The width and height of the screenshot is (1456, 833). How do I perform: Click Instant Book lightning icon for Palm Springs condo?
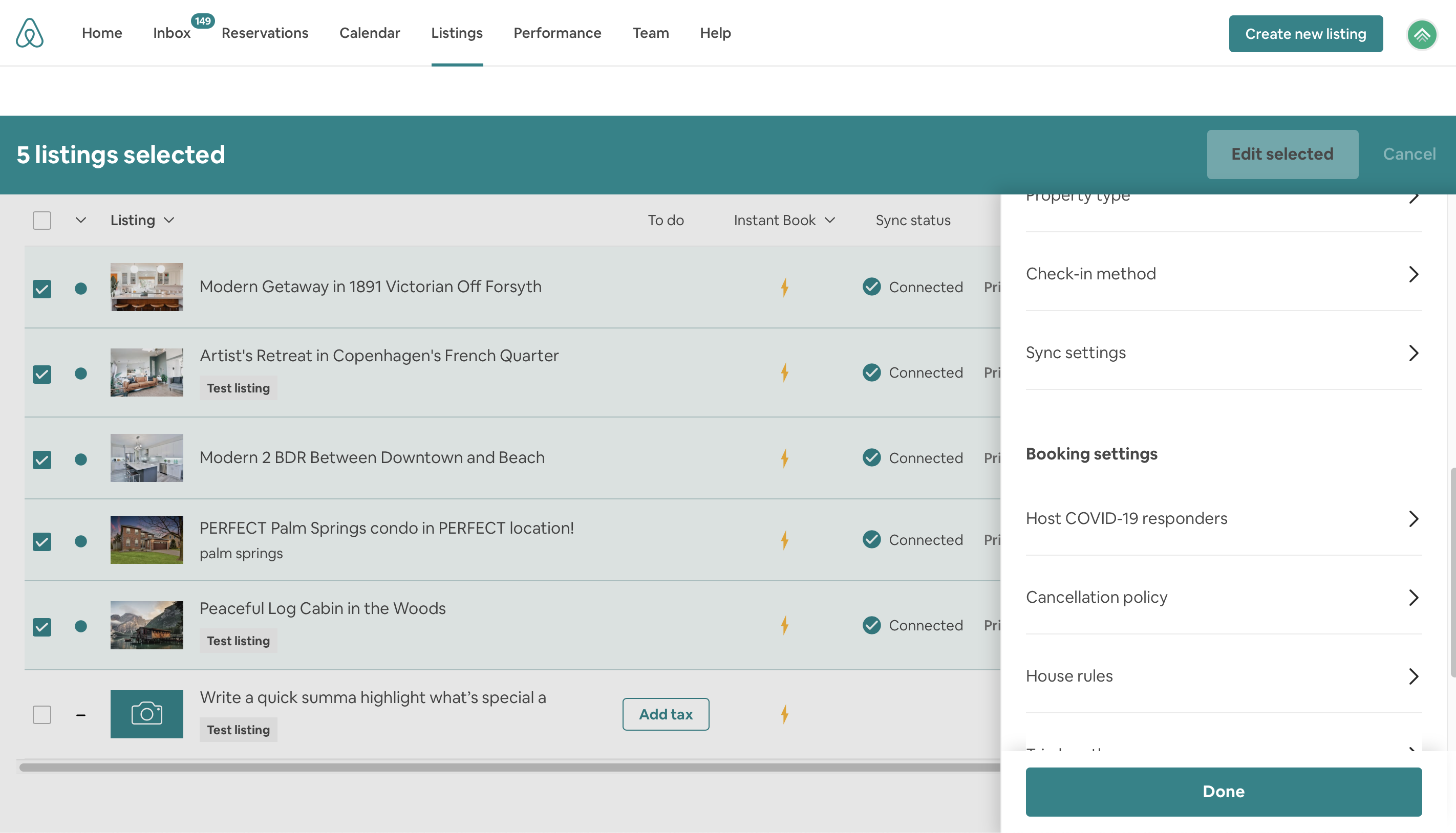785,540
